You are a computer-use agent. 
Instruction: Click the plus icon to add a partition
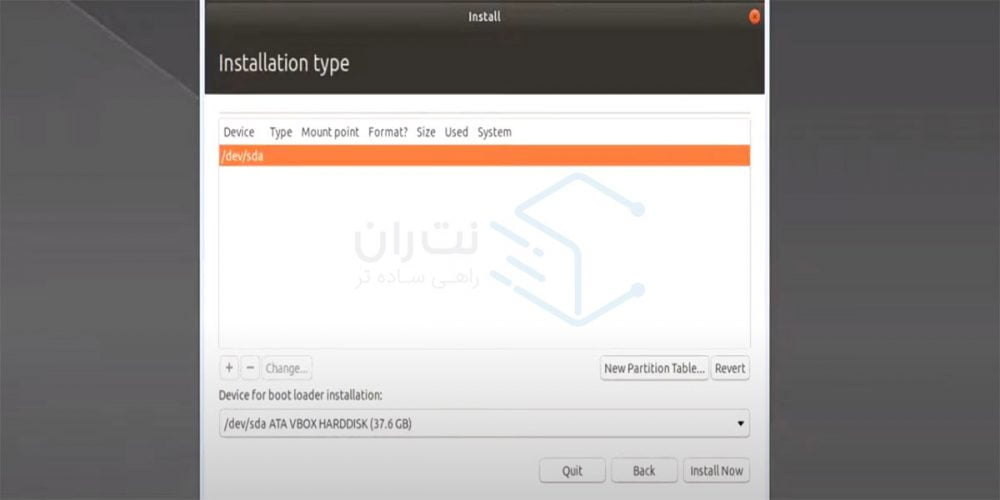pos(229,368)
